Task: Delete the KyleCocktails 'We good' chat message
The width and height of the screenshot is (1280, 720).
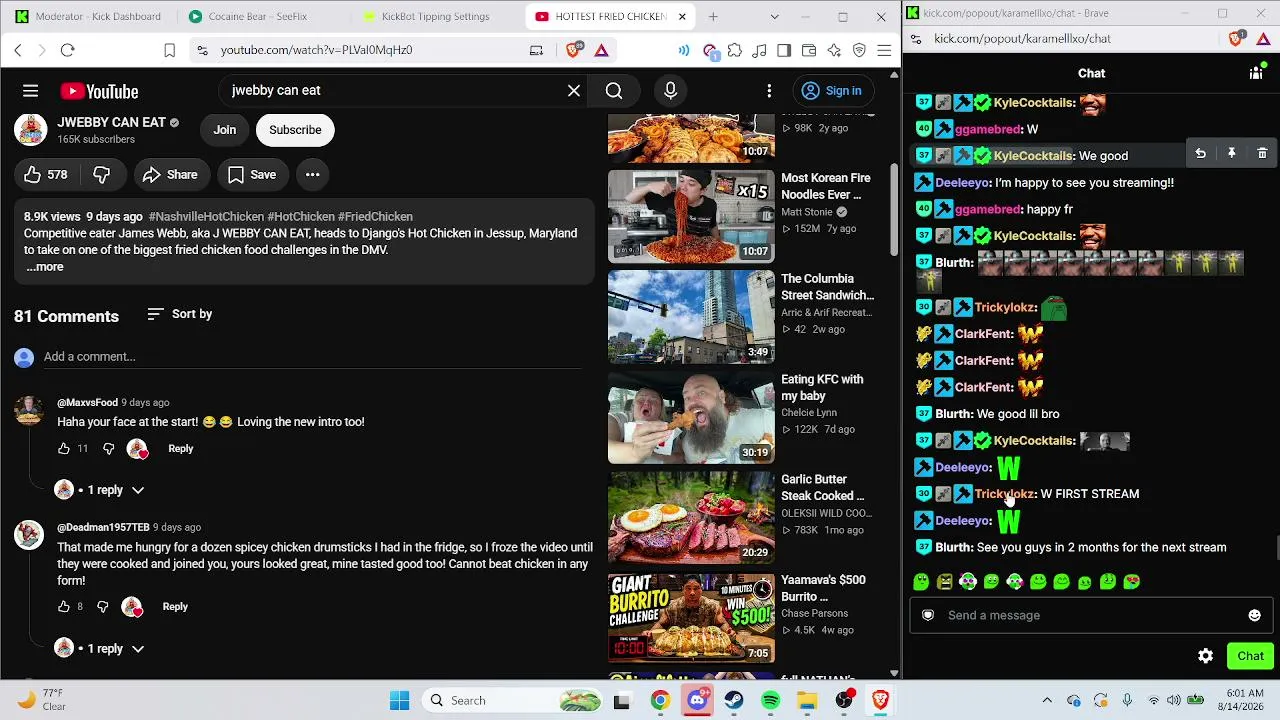Action: 1262,153
